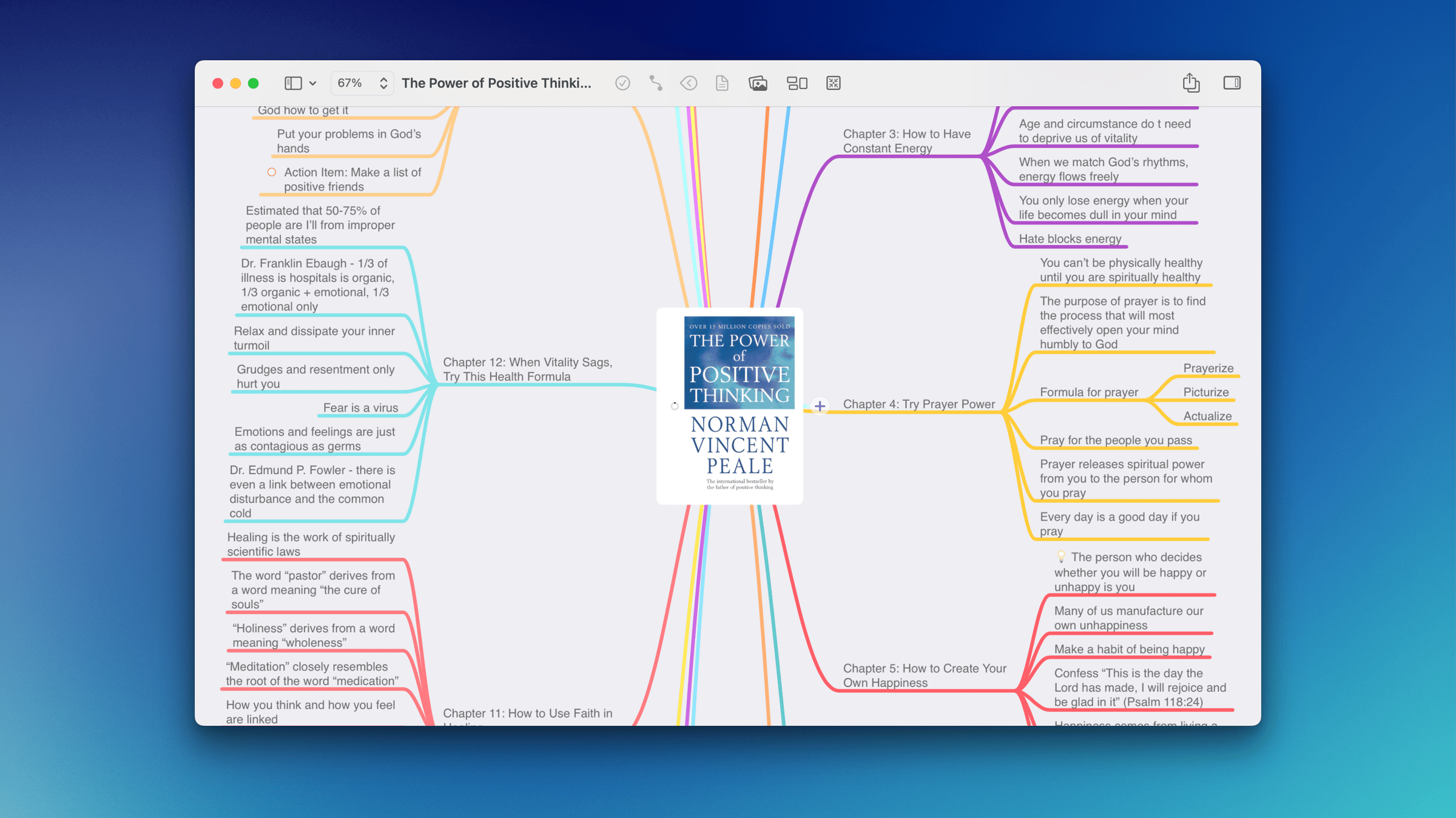Viewport: 1456px width, 818px height.
Task: Select "Chapter 3: How to Have Constant Energy" node
Action: coord(906,141)
